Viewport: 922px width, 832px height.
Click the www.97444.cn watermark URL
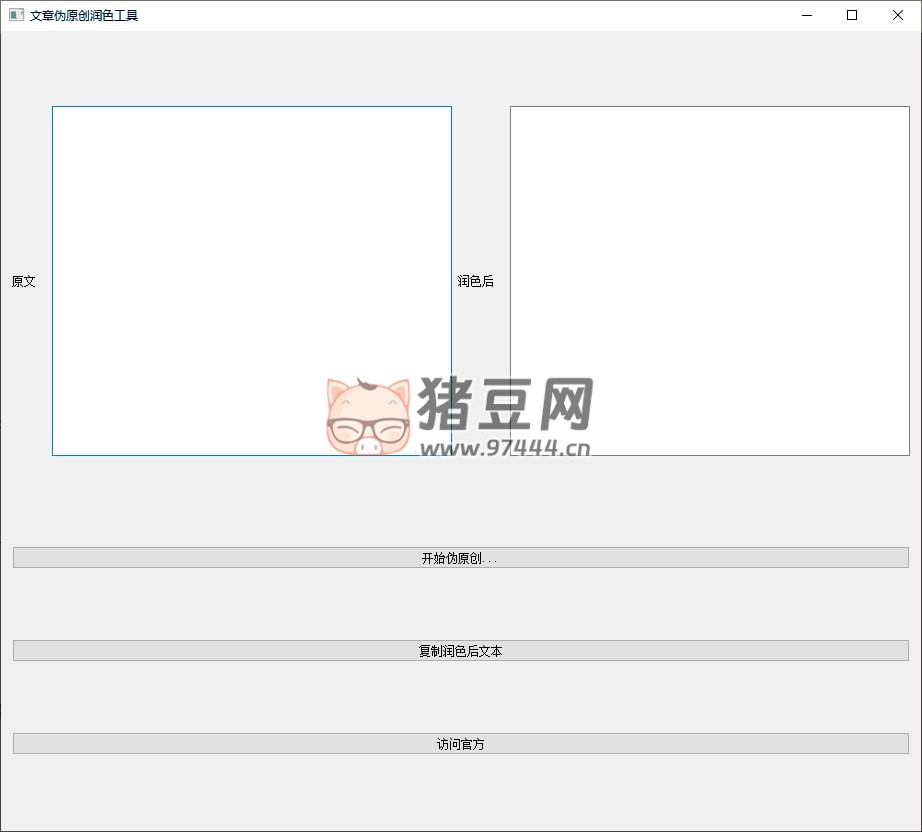pyautogui.click(x=505, y=448)
